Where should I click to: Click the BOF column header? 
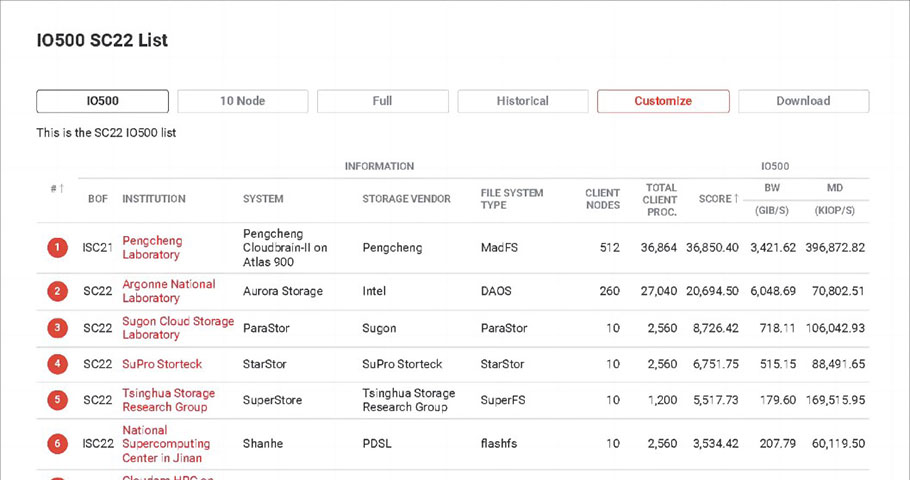point(98,199)
